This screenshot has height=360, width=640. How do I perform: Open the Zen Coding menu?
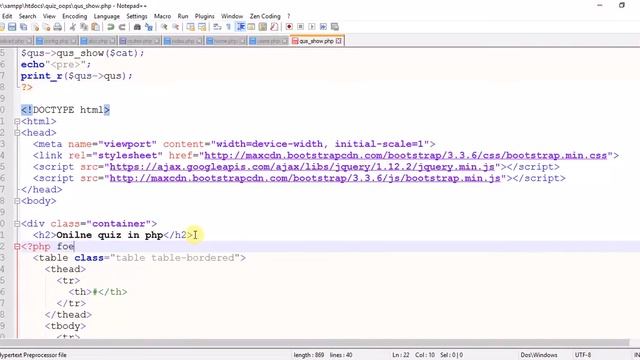265,16
